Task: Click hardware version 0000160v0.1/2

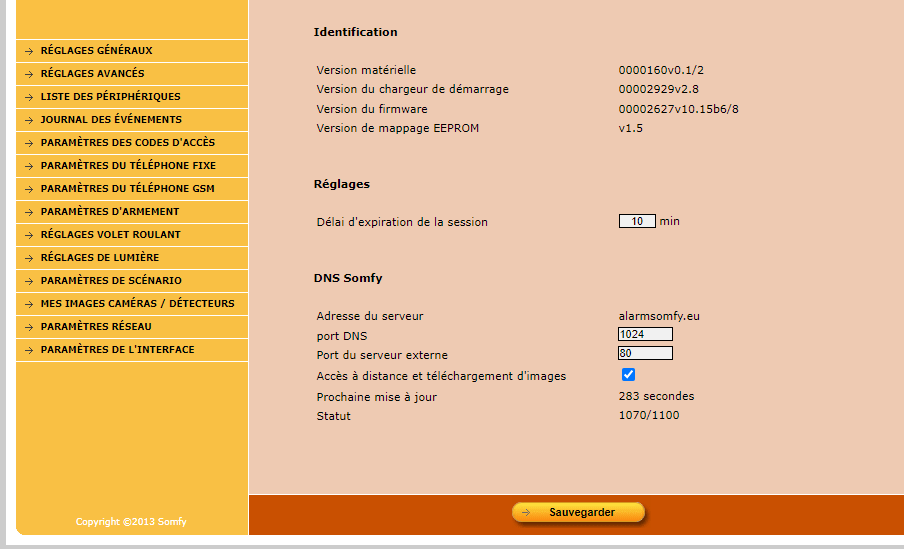Action: click(x=661, y=70)
